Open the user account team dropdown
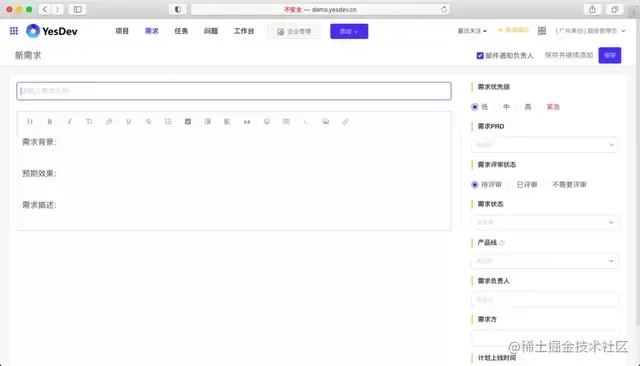 [591, 31]
